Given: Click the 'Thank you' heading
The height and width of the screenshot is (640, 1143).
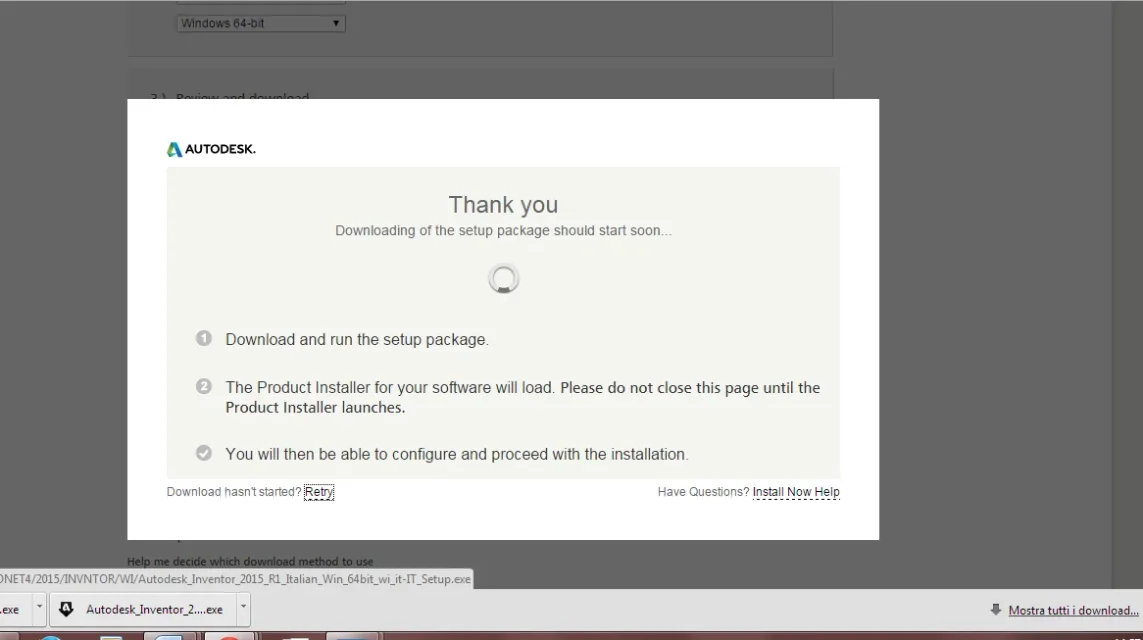Looking at the screenshot, I should pos(503,205).
